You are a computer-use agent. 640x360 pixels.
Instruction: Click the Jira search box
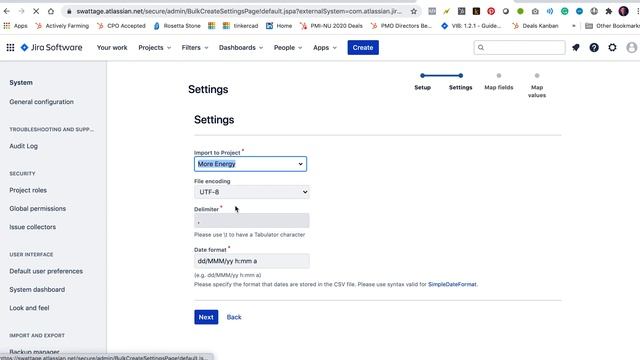pos(519,48)
